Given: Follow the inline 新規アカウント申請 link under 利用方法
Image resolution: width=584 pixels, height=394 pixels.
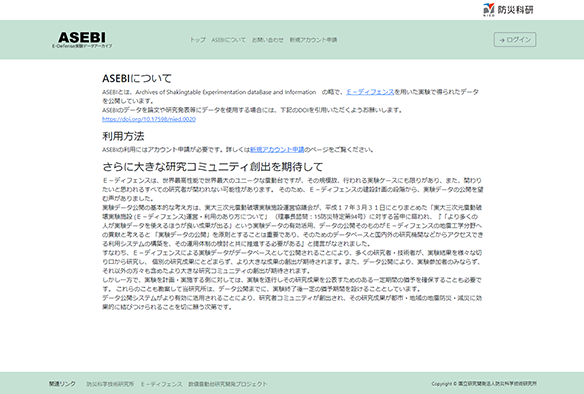Looking at the screenshot, I should click(277, 150).
